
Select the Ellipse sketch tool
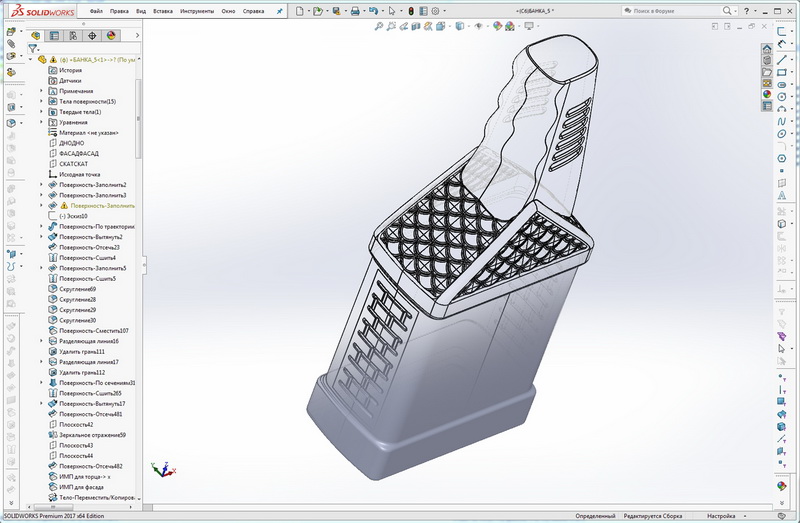point(782,134)
